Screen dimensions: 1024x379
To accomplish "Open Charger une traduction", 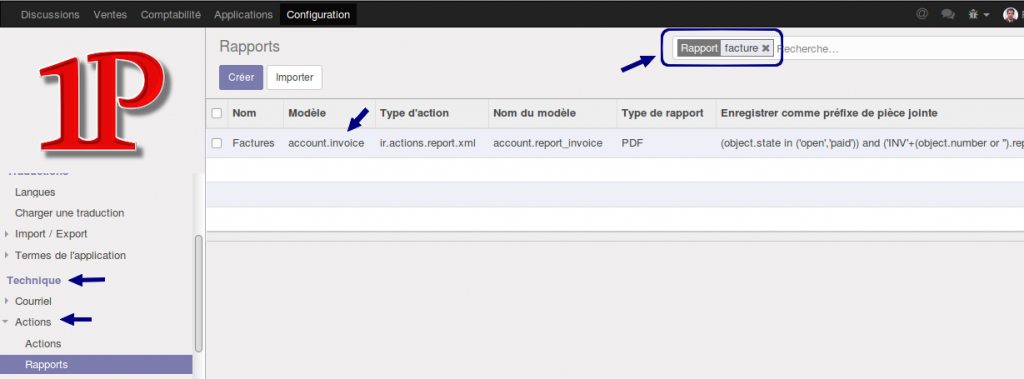I will click(x=69, y=213).
